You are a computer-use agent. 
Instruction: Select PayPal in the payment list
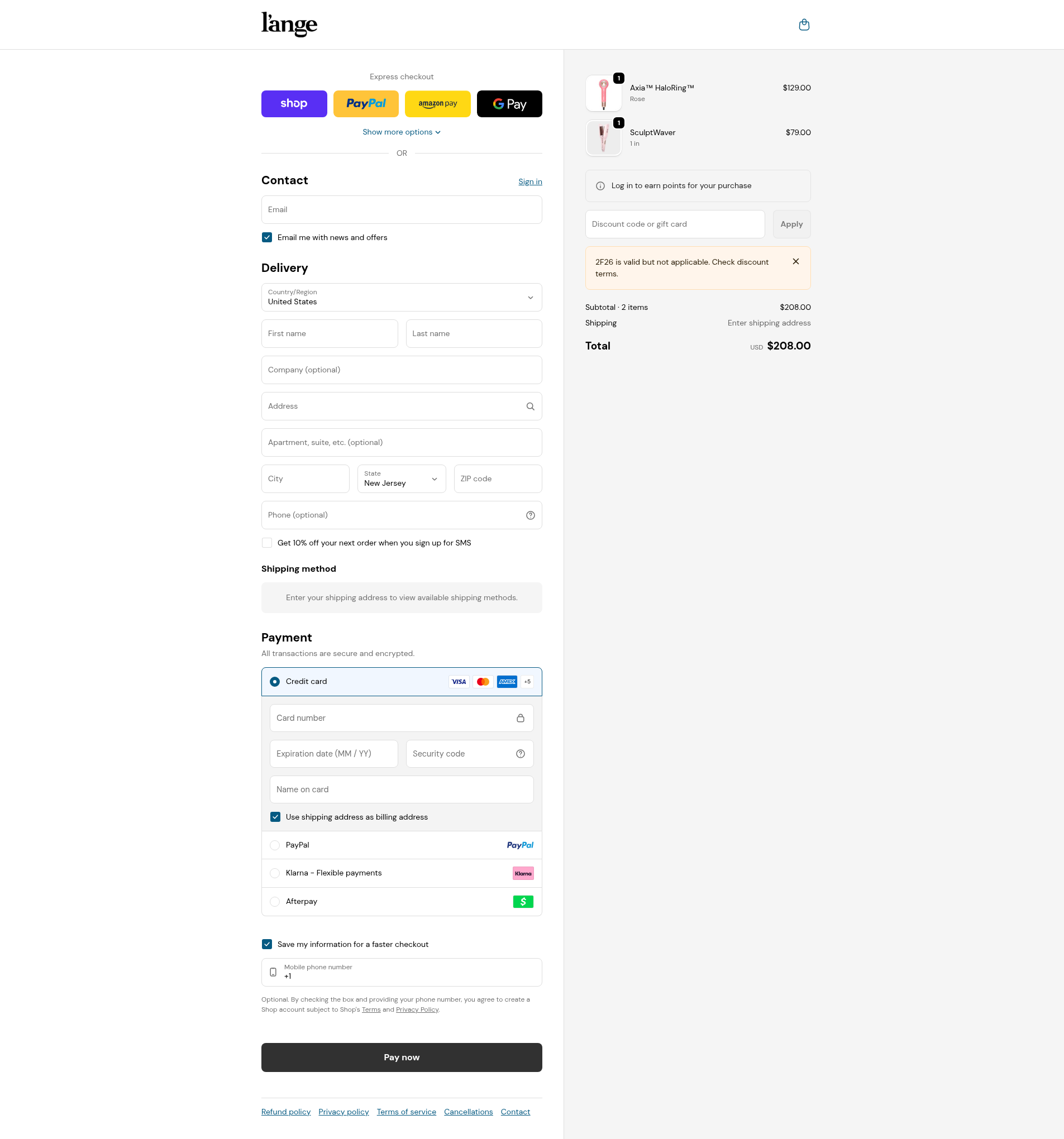[x=275, y=845]
